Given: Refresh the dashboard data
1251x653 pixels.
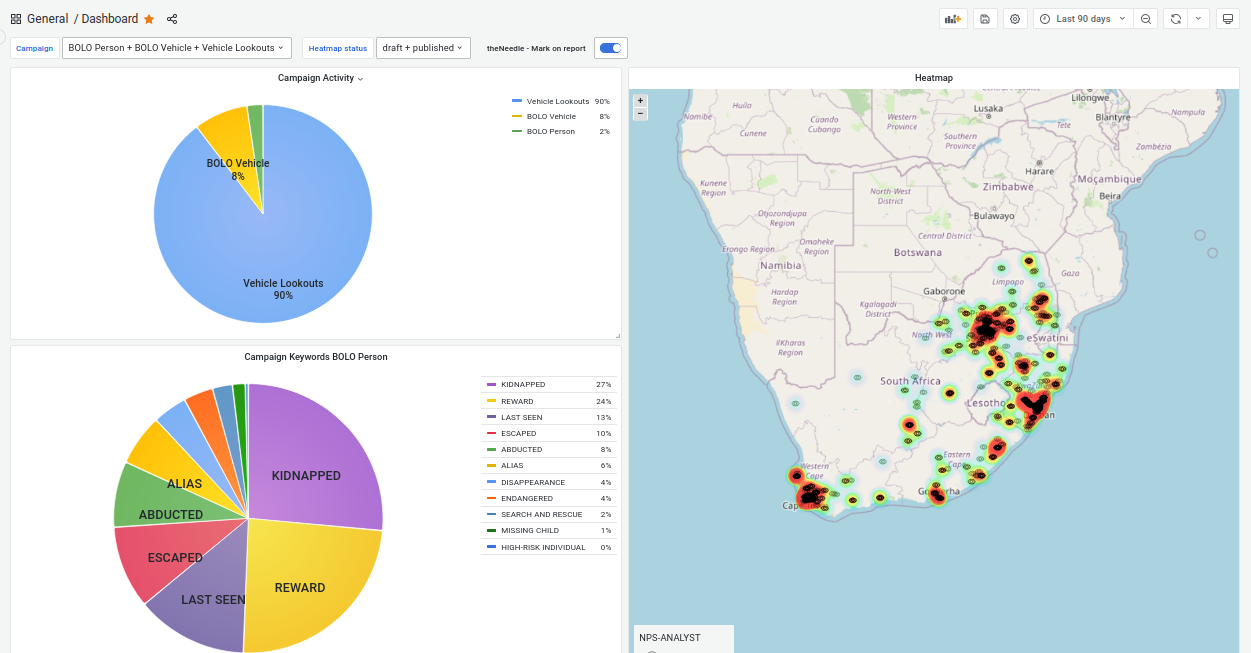Looking at the screenshot, I should [1174, 18].
